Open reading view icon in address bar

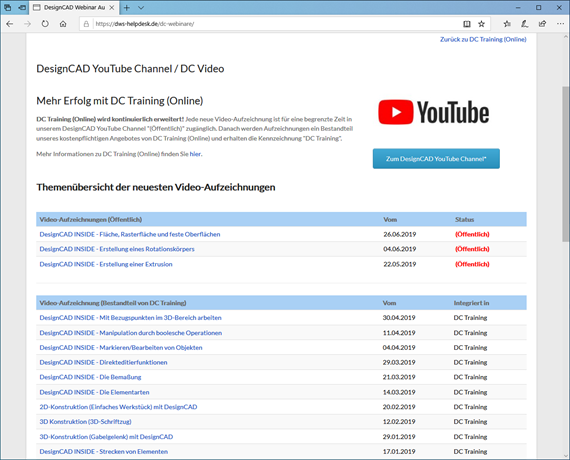467,24
